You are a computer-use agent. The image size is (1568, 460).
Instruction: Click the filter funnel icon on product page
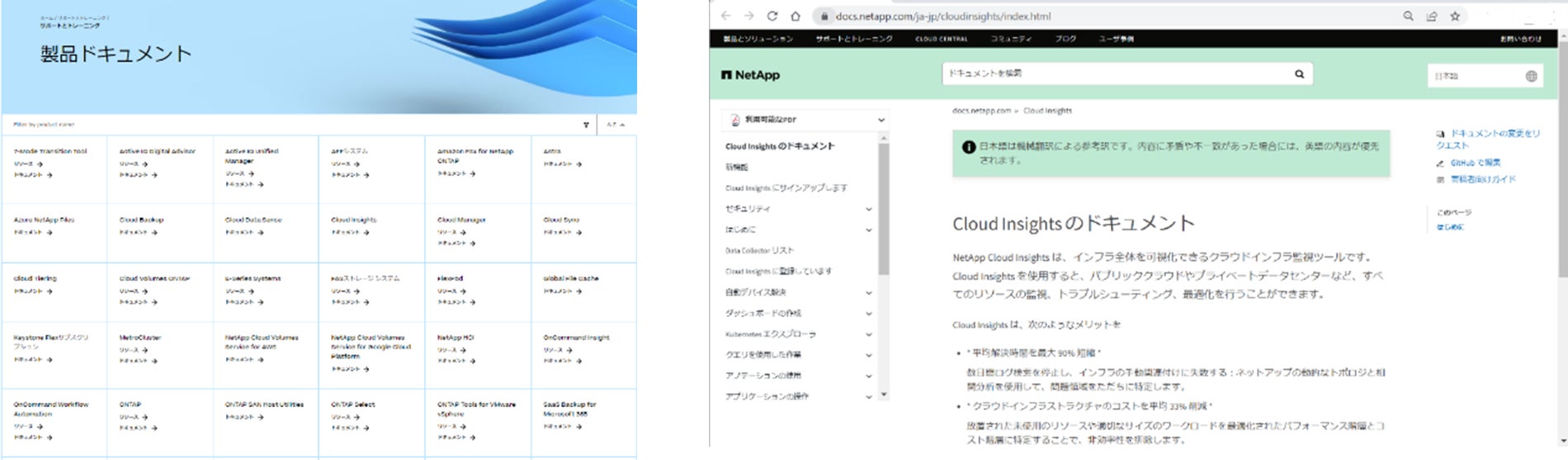pyautogui.click(x=586, y=125)
